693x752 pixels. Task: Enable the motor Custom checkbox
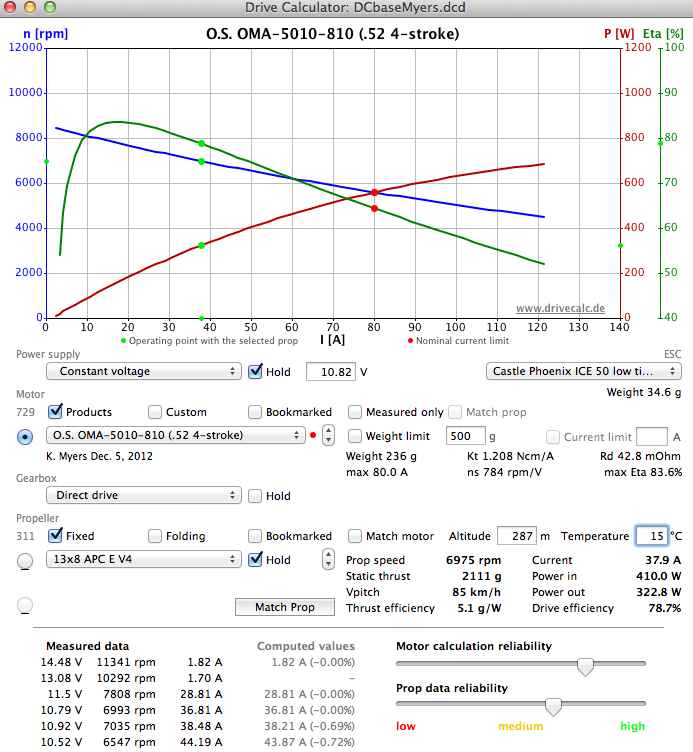(155, 412)
